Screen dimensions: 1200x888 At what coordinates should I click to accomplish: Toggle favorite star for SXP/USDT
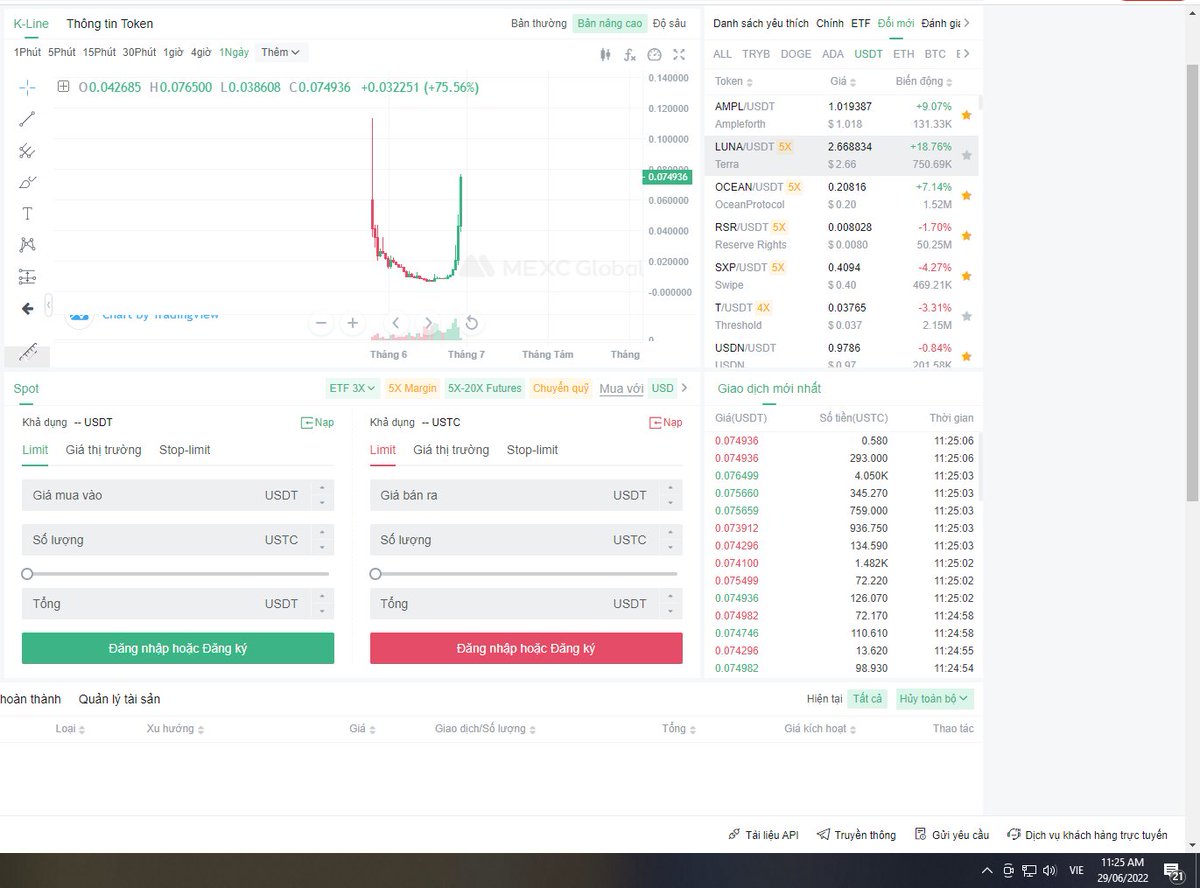[x=966, y=276]
